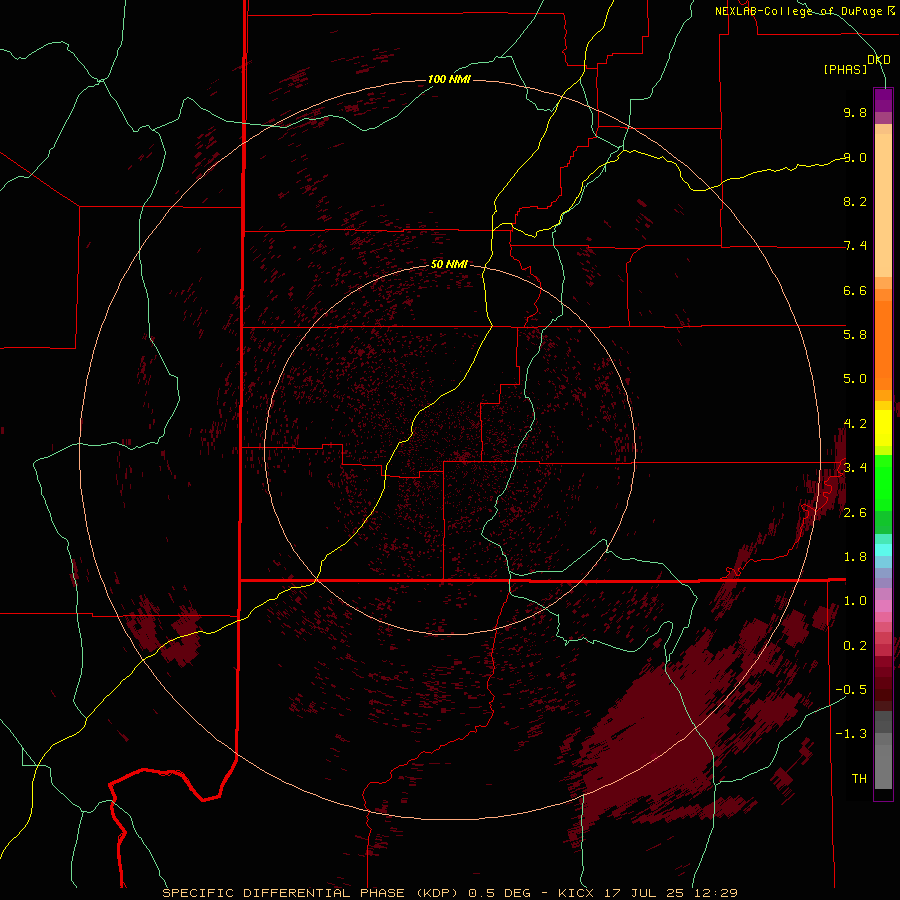Pick the pink segment of the color bar
Image resolution: width=900 pixels, height=900 pixels.
tap(883, 606)
